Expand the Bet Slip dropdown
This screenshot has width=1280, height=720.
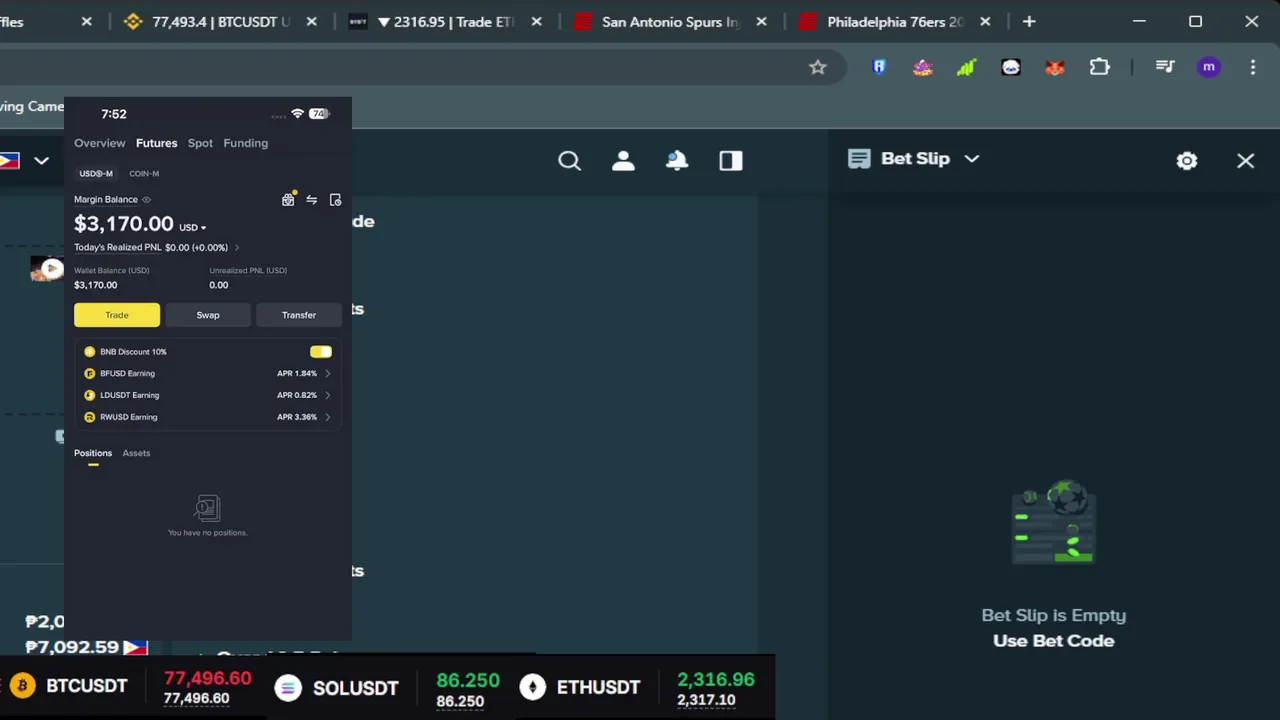(971, 159)
